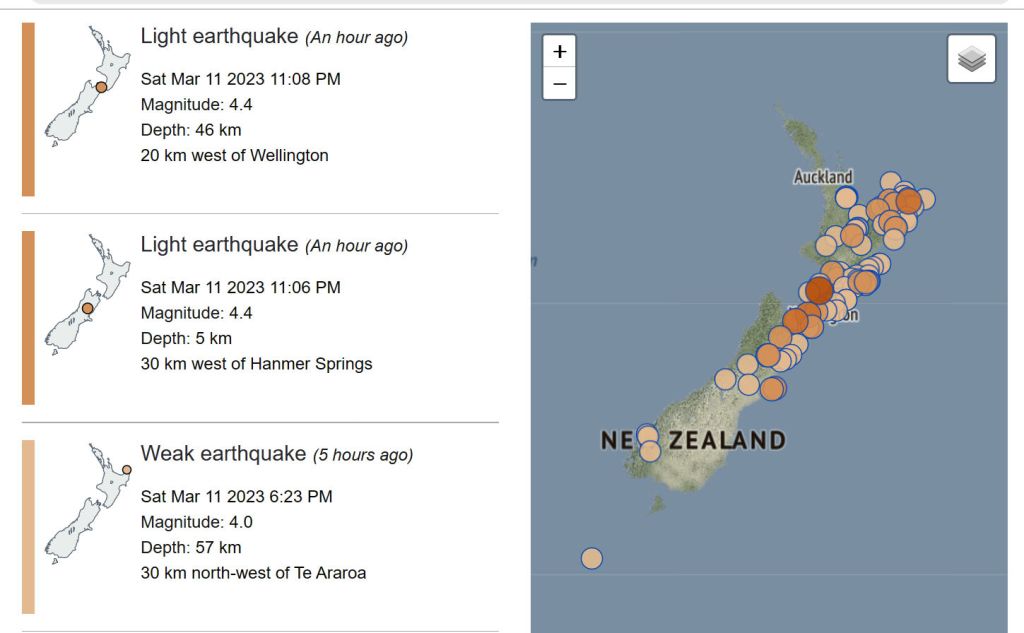Screen dimensions: 1024x633
Task: Open the Weak earthquake heading
Action: (223, 454)
